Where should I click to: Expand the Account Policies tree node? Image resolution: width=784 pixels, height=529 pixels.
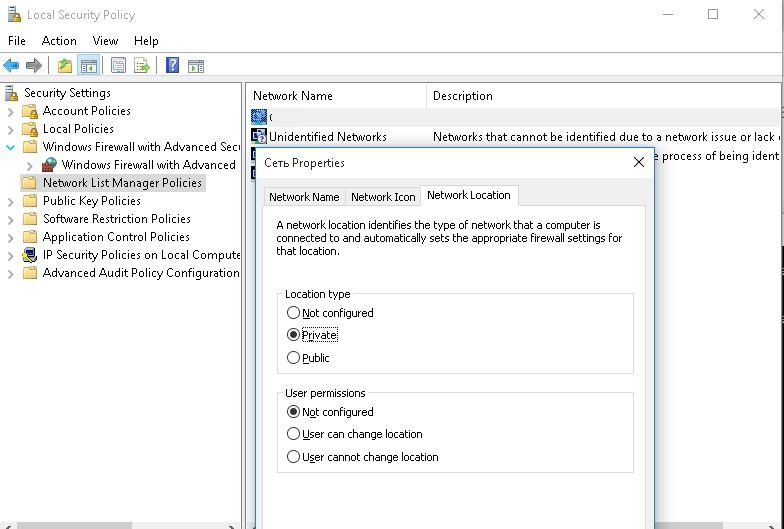[10, 112]
